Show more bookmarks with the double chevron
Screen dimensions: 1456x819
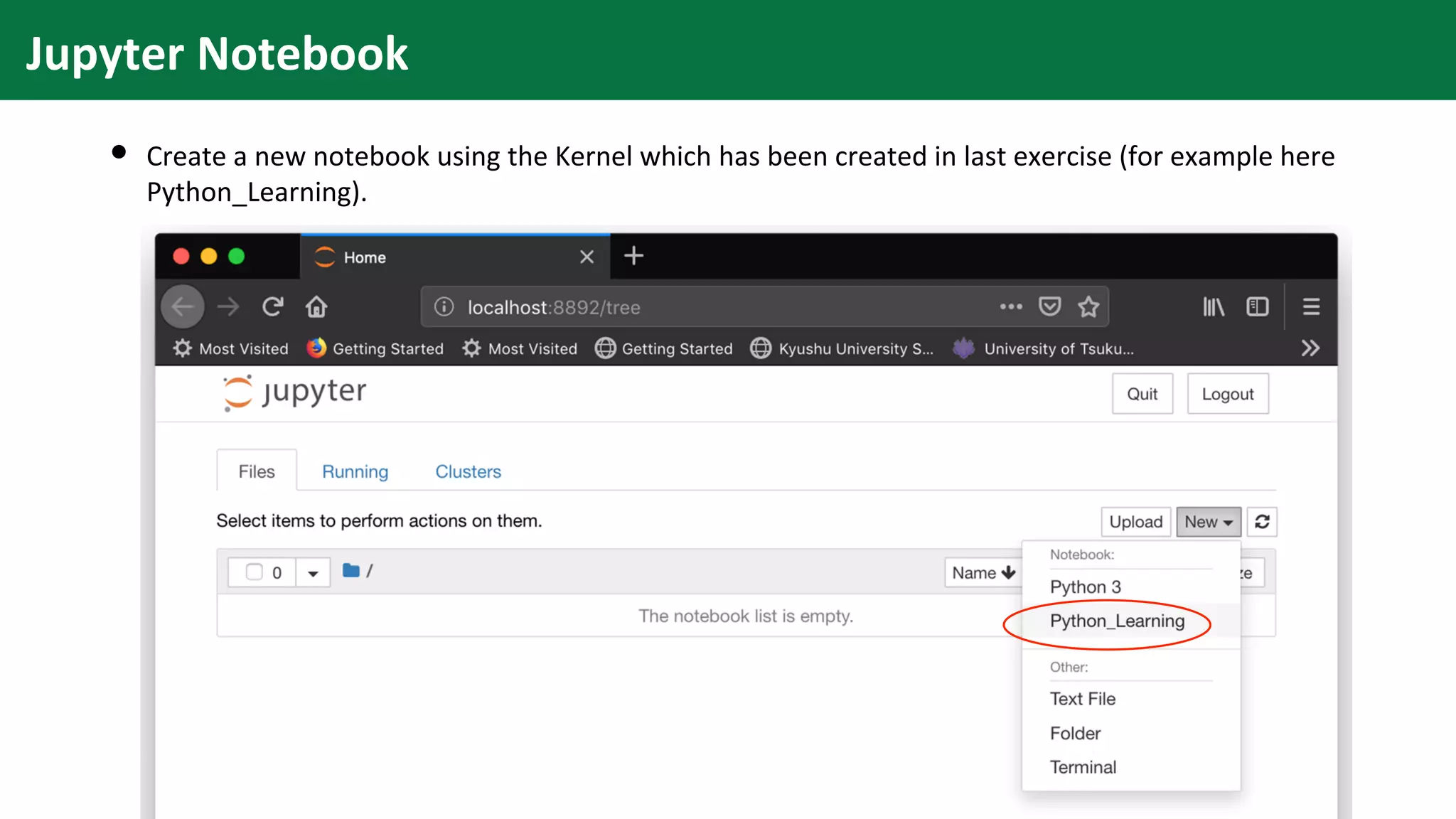tap(1310, 348)
